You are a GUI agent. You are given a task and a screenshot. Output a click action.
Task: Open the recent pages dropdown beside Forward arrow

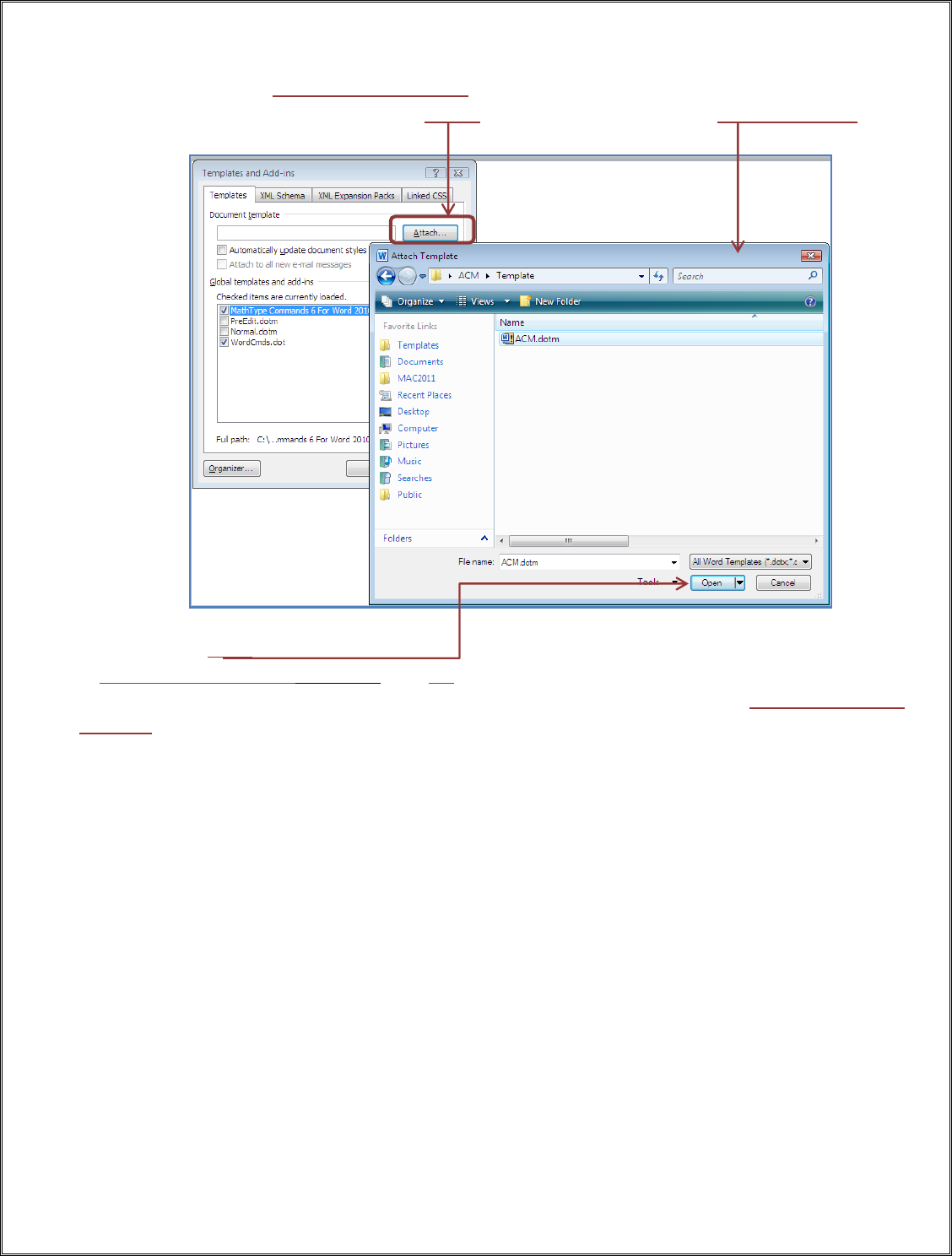423,276
